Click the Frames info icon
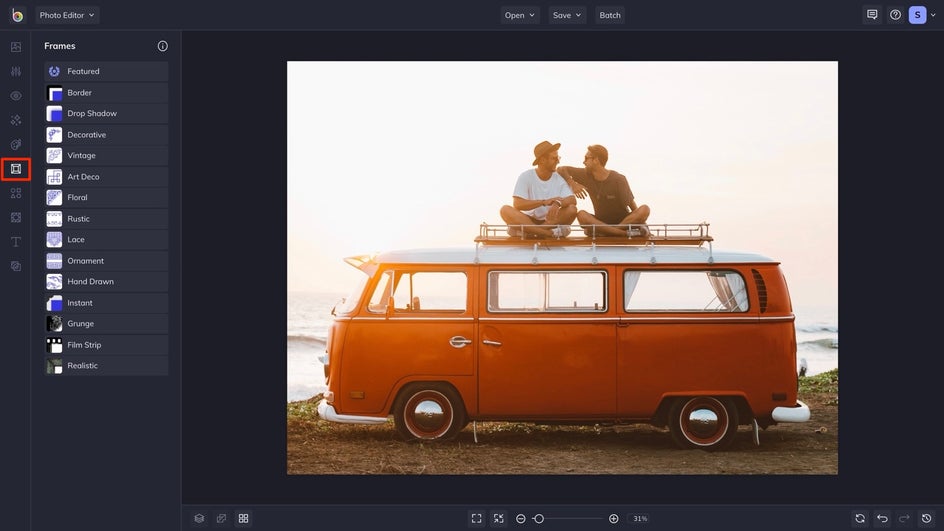The height and width of the screenshot is (531, 944). pos(163,46)
